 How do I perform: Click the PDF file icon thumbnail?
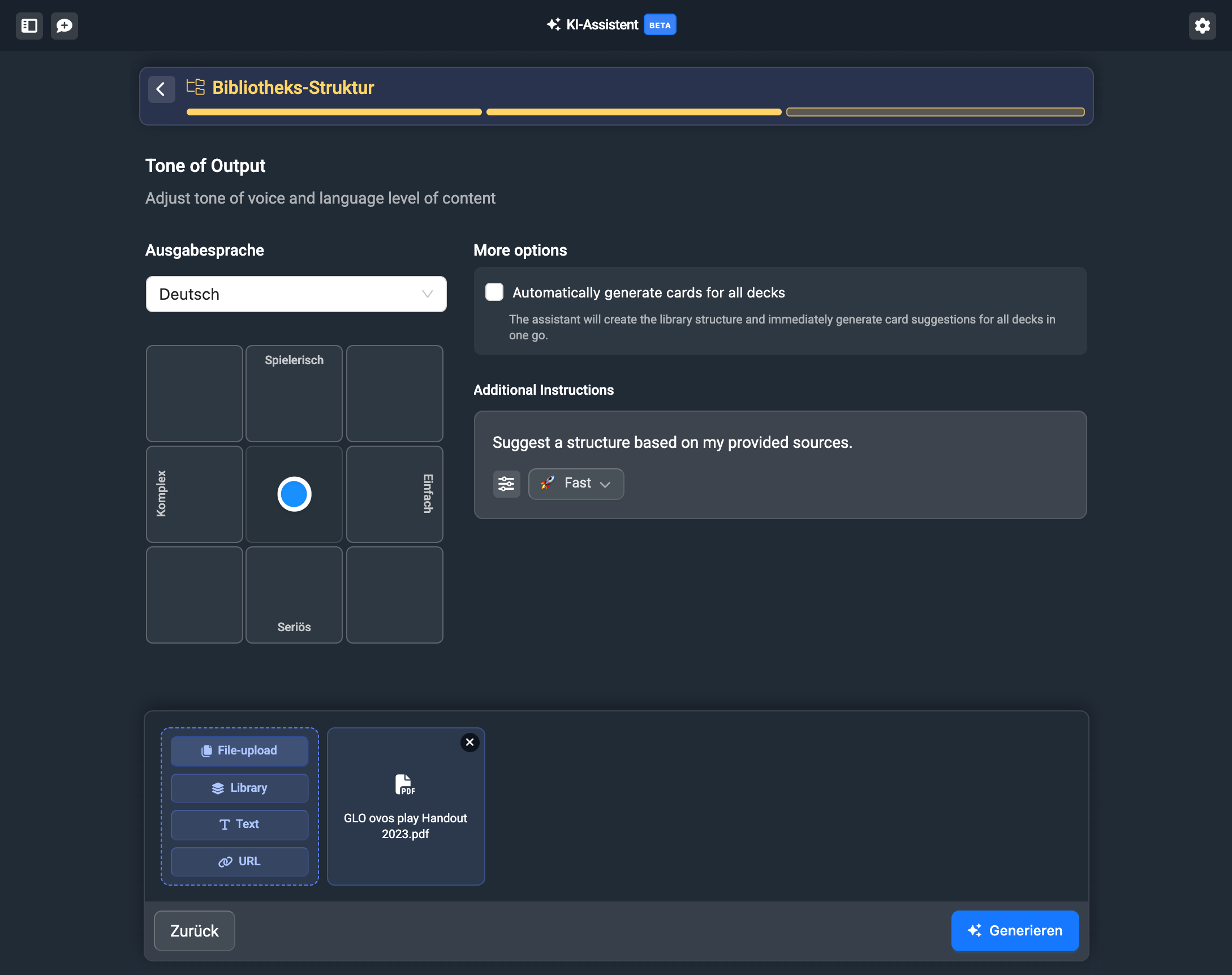click(405, 784)
